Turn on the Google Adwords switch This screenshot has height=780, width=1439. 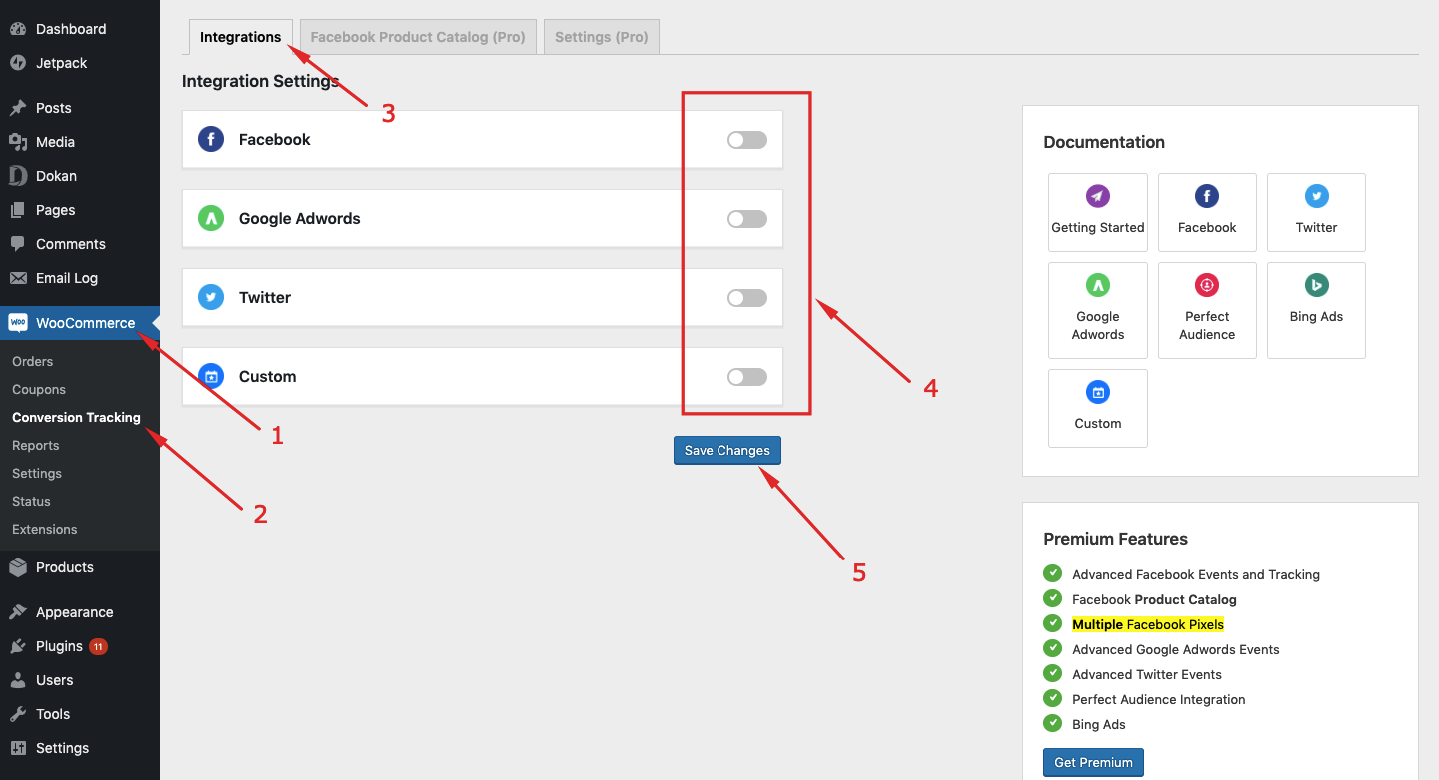(746, 218)
